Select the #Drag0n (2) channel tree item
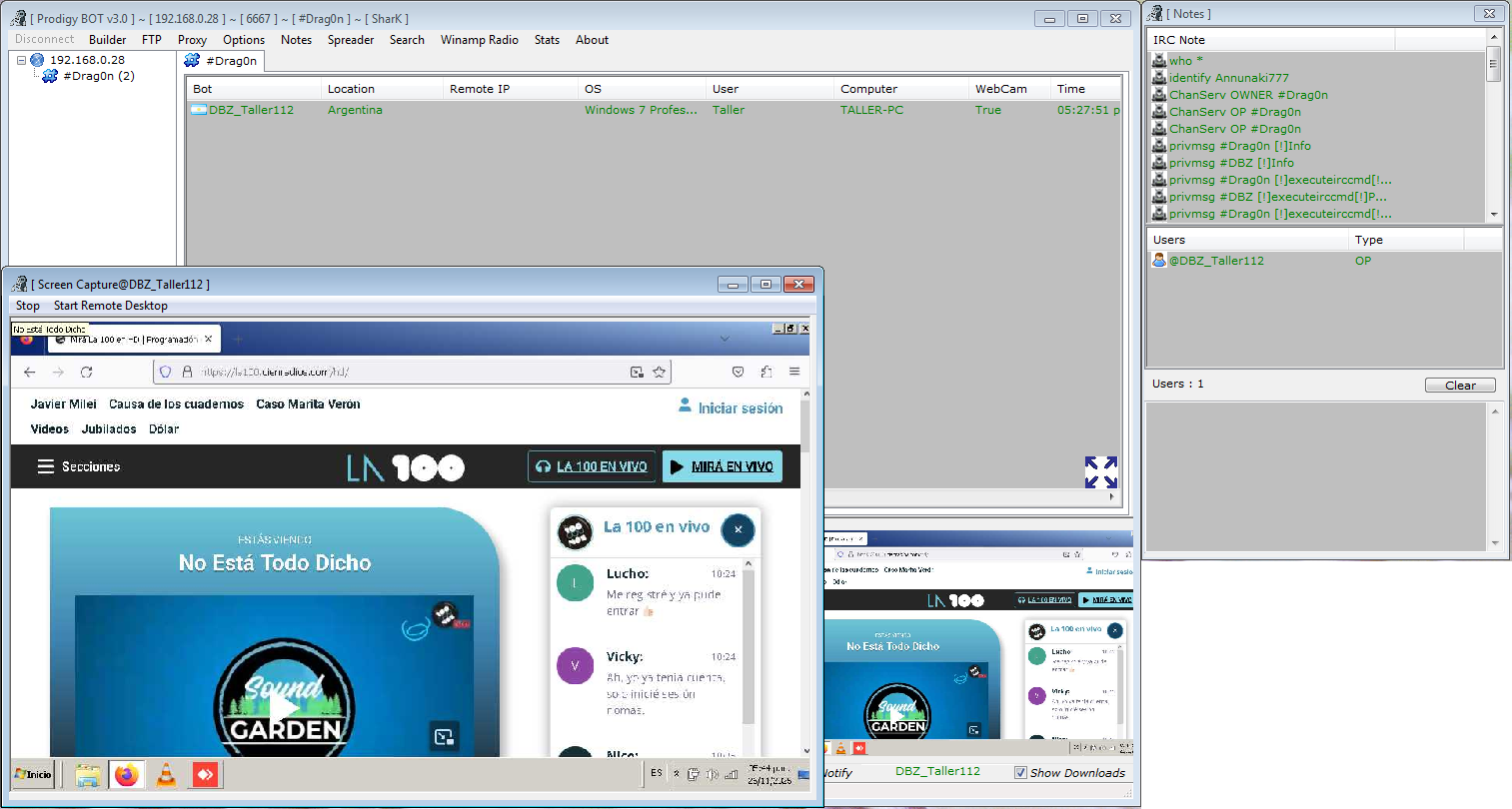 coord(98,76)
